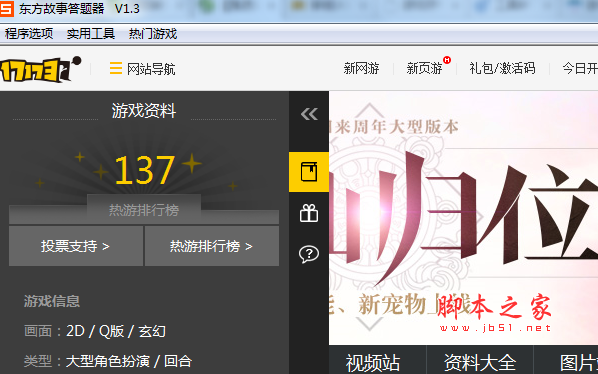The image size is (598, 374).
Task: Click the question help bubble icon
Action: click(309, 254)
